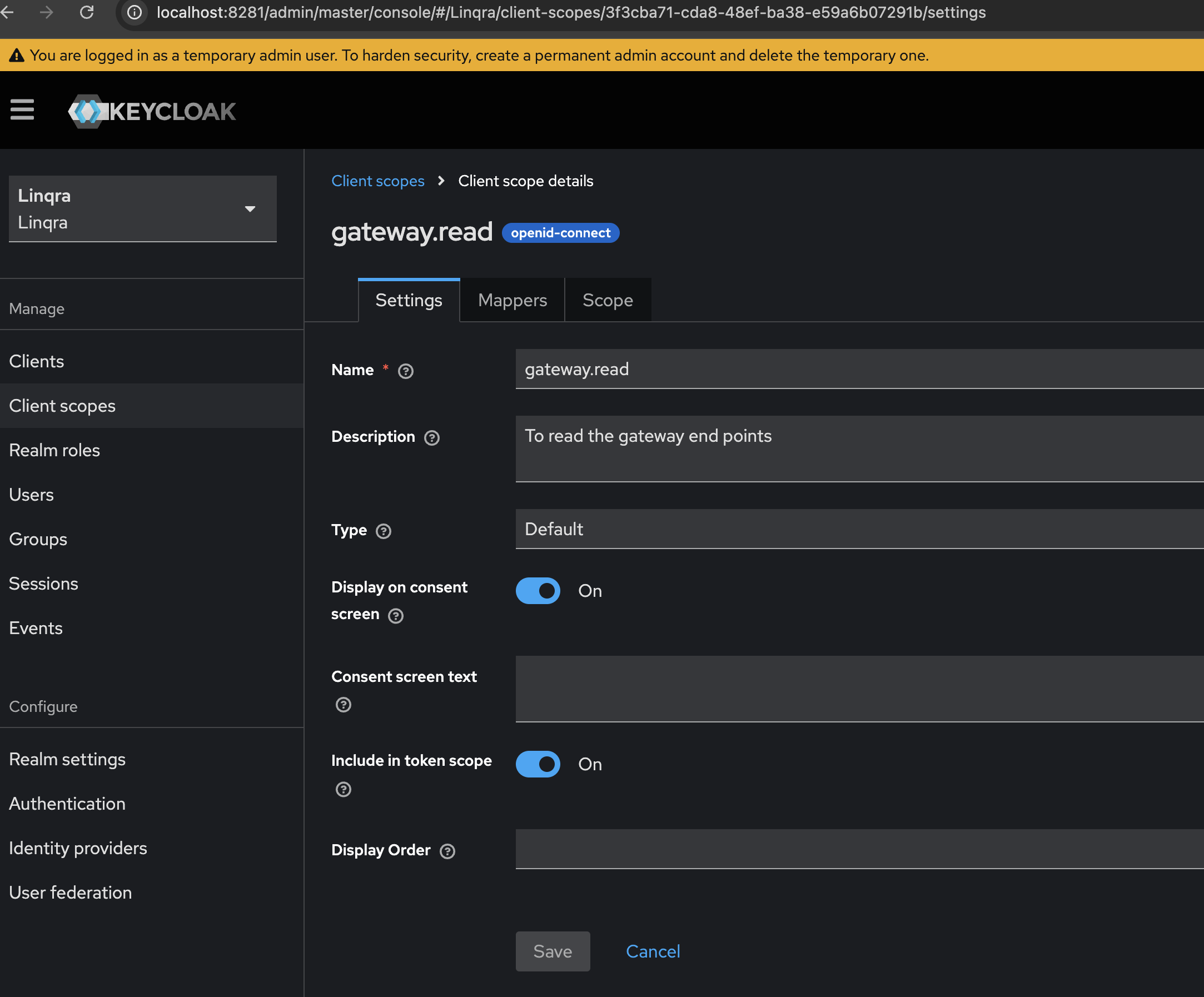Switch to the Mappers tab
The width and height of the screenshot is (1204, 997).
pos(512,300)
